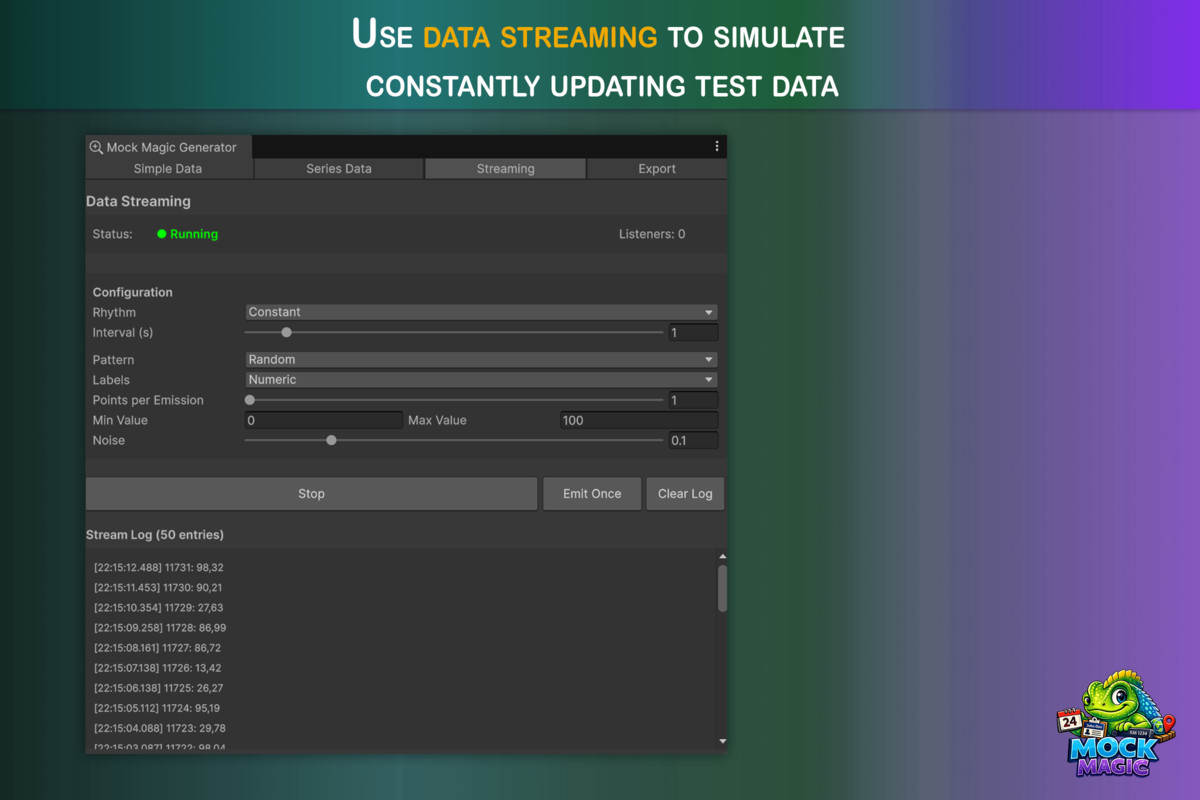
Task: Click the Stream Log (50 entries) heading
Action: pos(155,535)
